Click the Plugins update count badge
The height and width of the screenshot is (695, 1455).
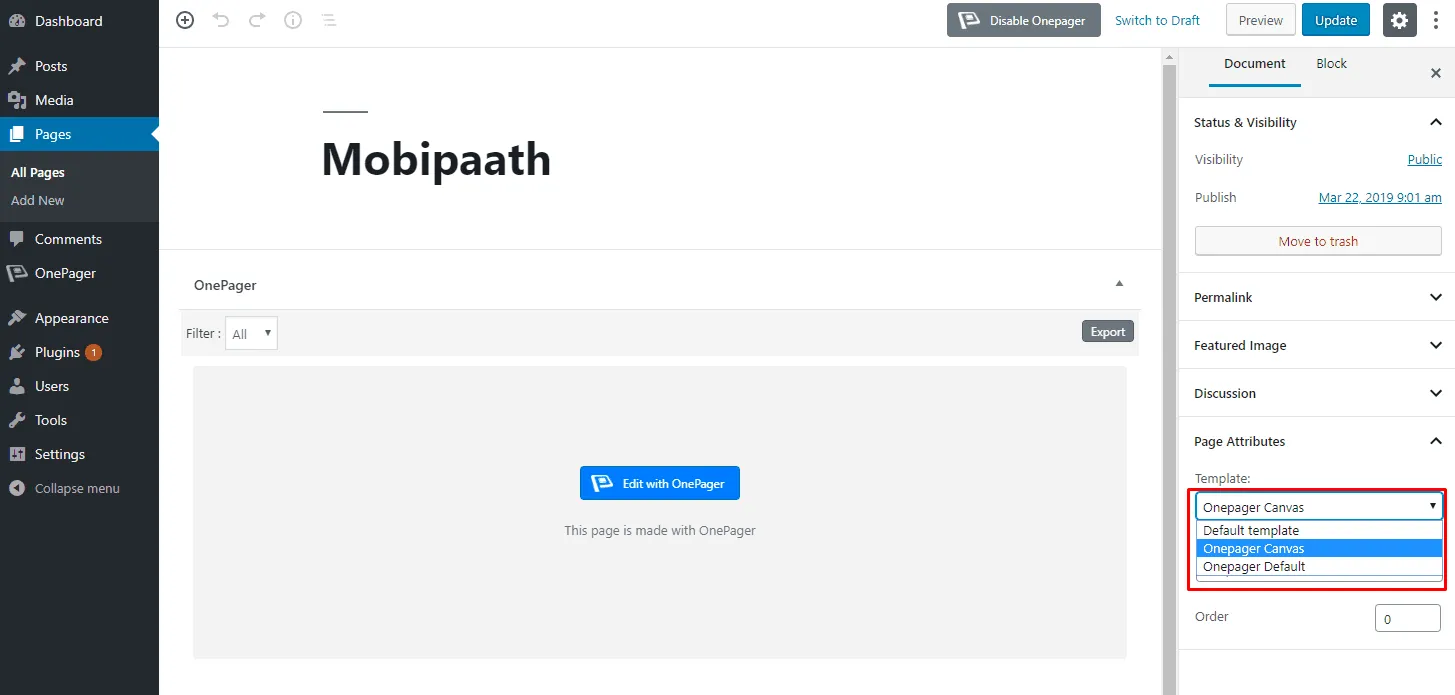(x=93, y=352)
